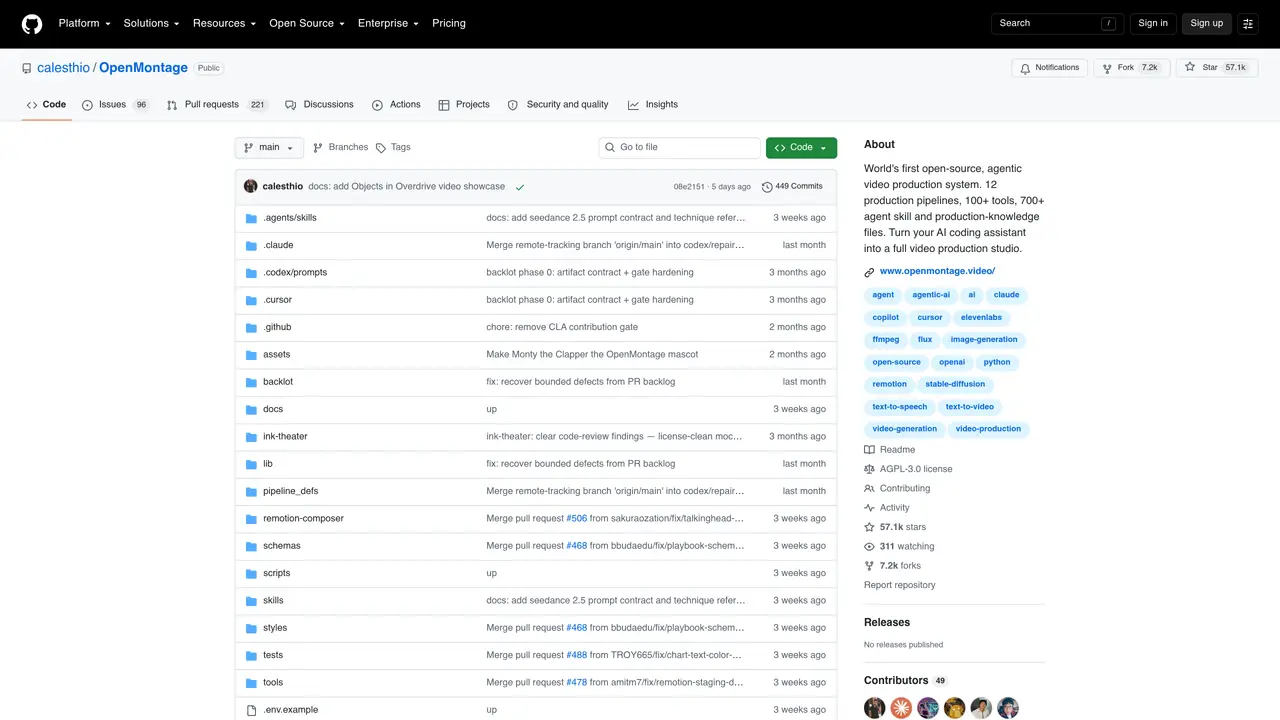Viewport: 1280px width, 720px height.
Task: Switch to the Discussions tab
Action: coord(319,104)
